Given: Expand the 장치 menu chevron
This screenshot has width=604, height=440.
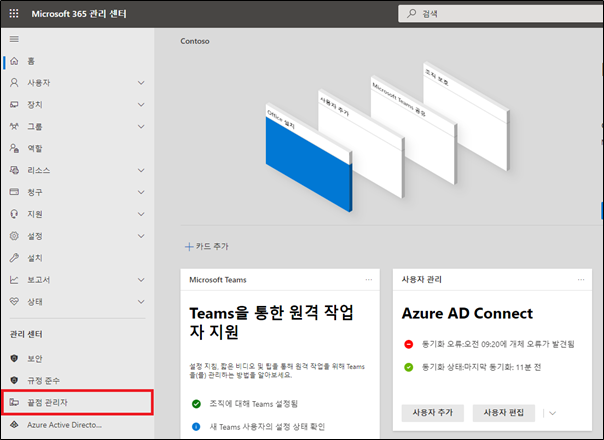Looking at the screenshot, I should coord(141,104).
